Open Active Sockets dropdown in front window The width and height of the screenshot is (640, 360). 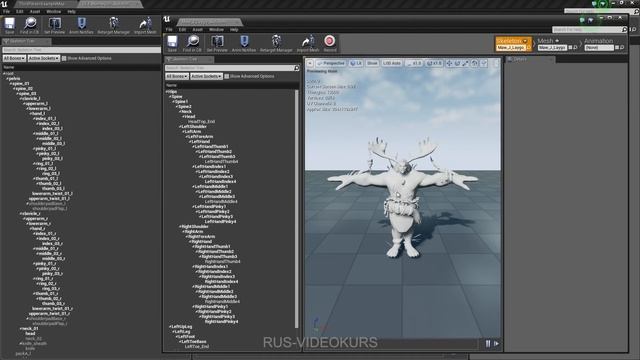tap(206, 76)
